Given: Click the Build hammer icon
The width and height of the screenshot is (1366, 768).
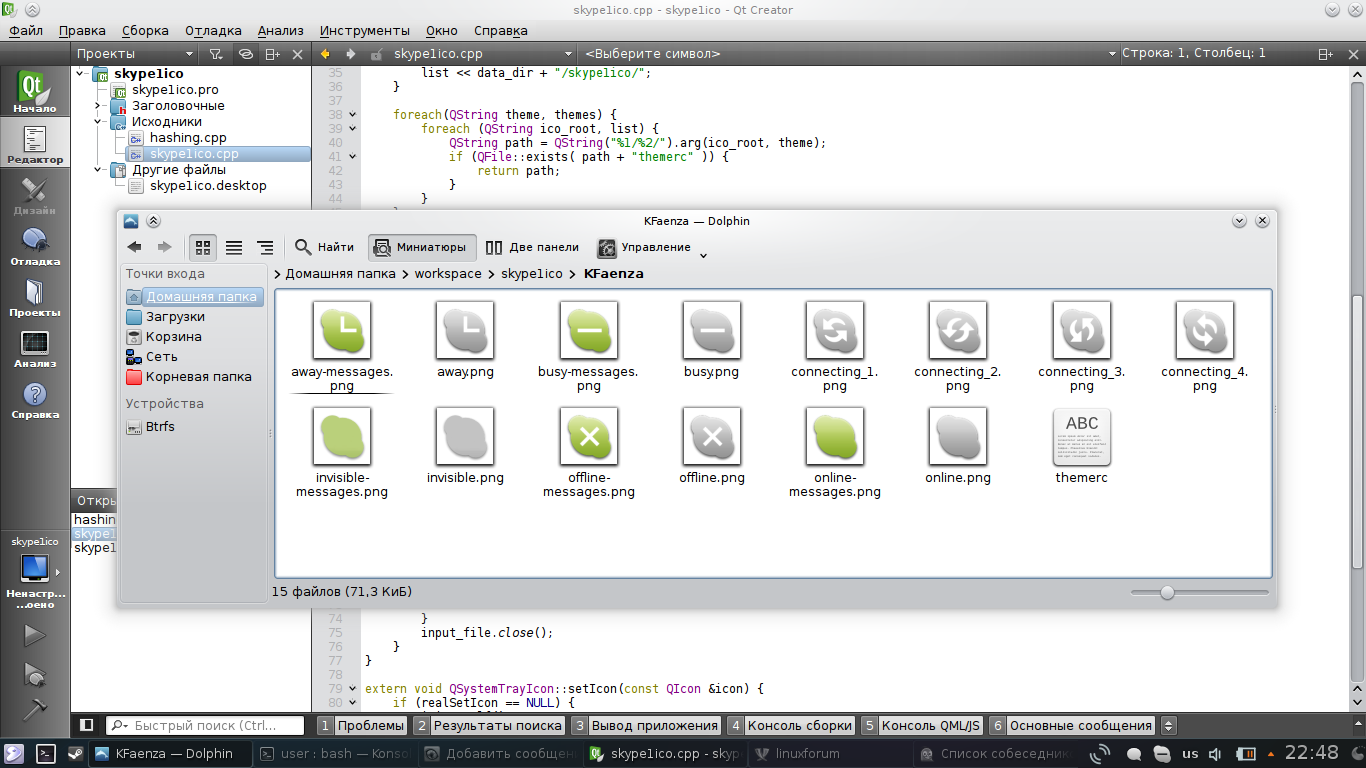Looking at the screenshot, I should 35,709.
